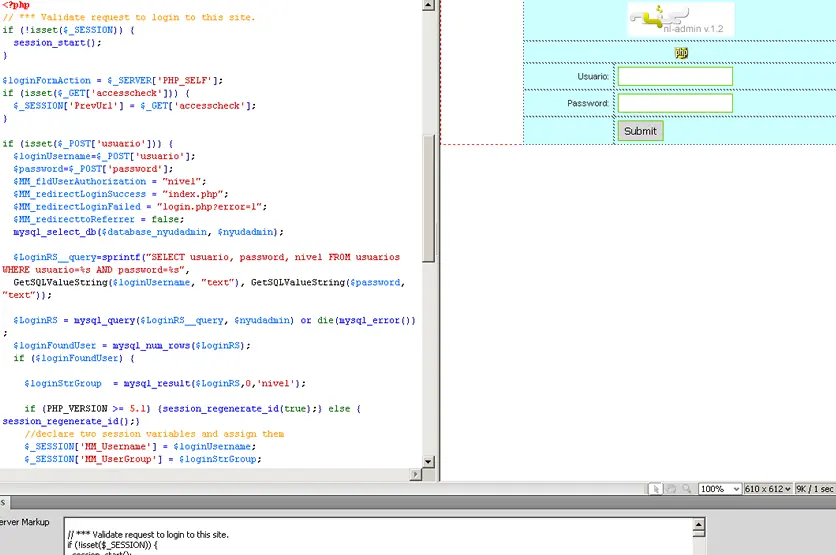Click the PHP code marker icon
Screen dimensions: 836x555
[x=681, y=53]
